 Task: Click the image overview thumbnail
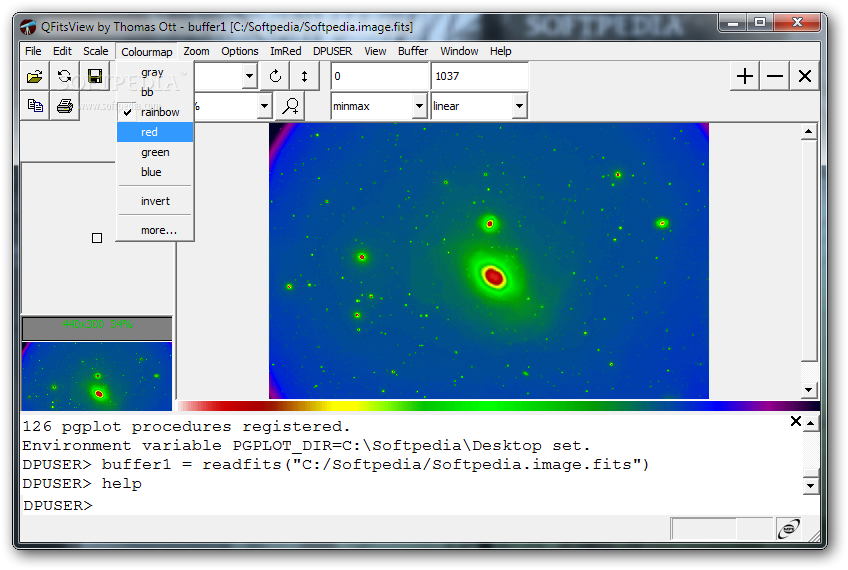pyautogui.click(x=97, y=376)
